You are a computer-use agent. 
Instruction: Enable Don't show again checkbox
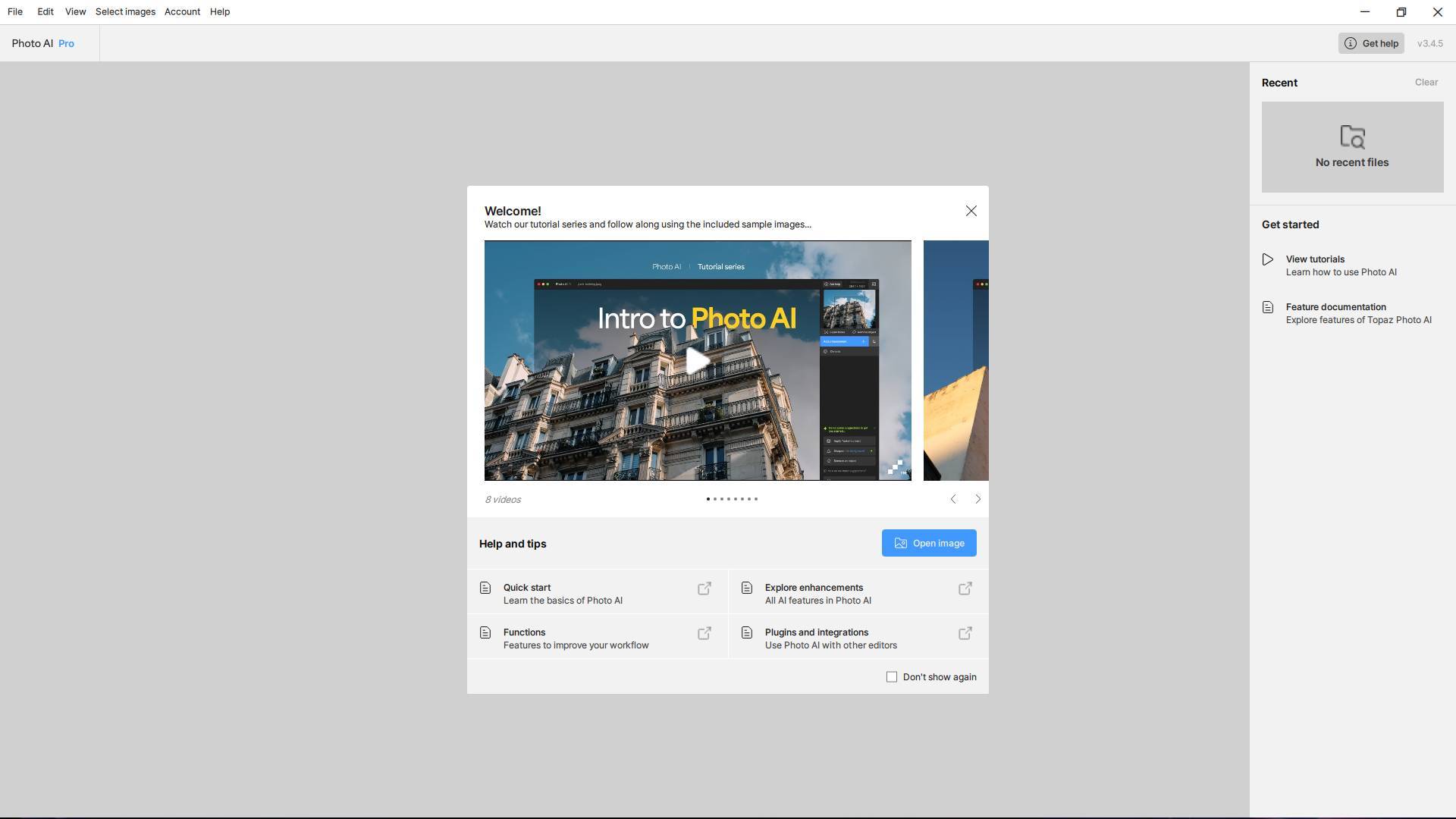[892, 677]
